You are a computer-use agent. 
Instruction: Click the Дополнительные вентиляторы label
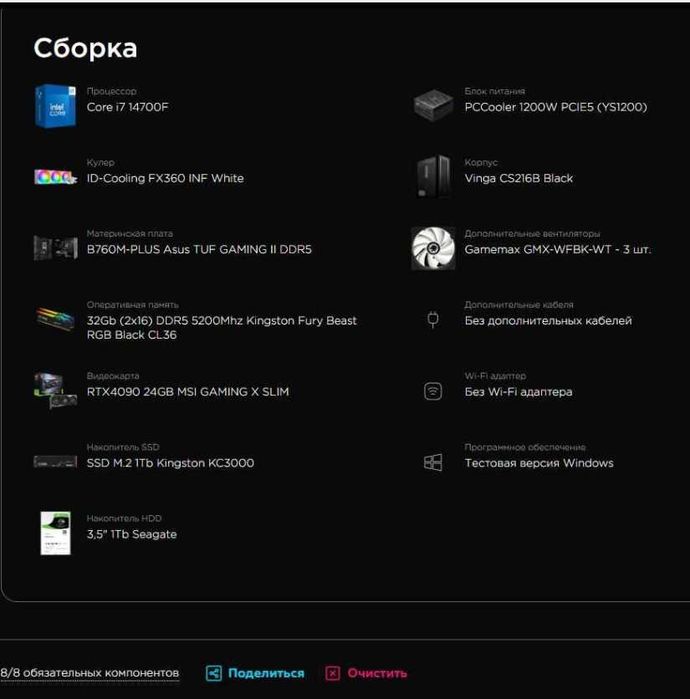(x=532, y=234)
